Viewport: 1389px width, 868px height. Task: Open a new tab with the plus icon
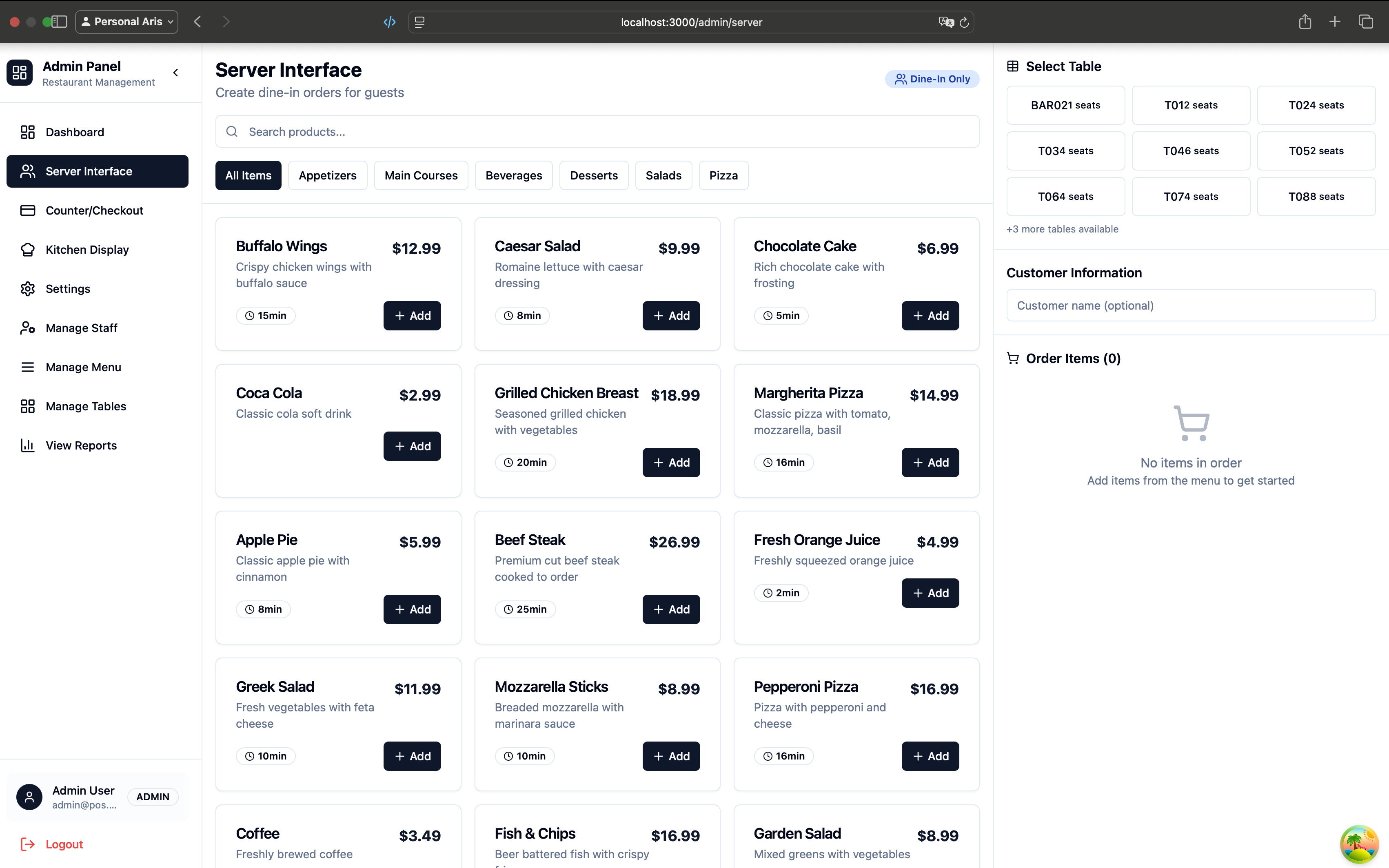pyautogui.click(x=1335, y=22)
